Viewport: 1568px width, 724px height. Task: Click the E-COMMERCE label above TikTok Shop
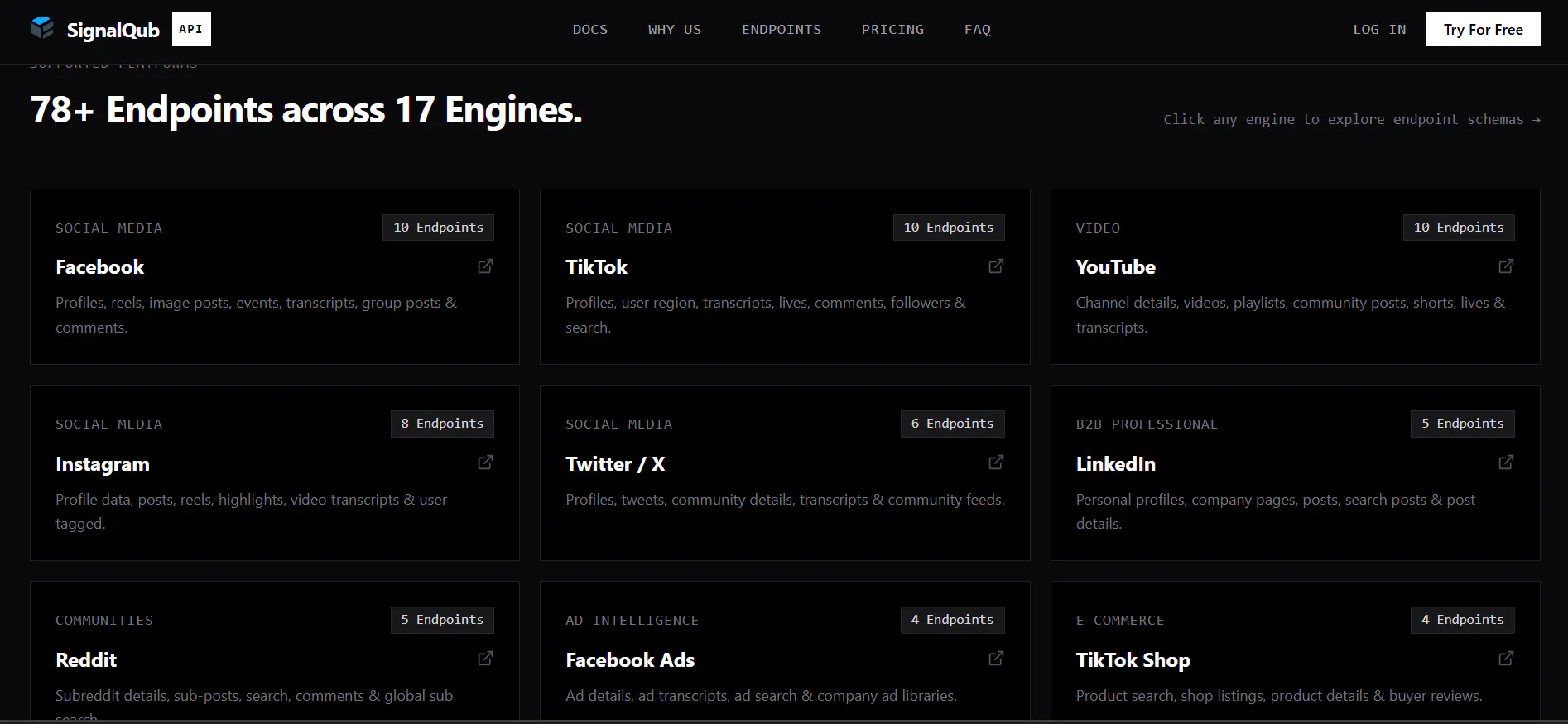(x=1120, y=621)
